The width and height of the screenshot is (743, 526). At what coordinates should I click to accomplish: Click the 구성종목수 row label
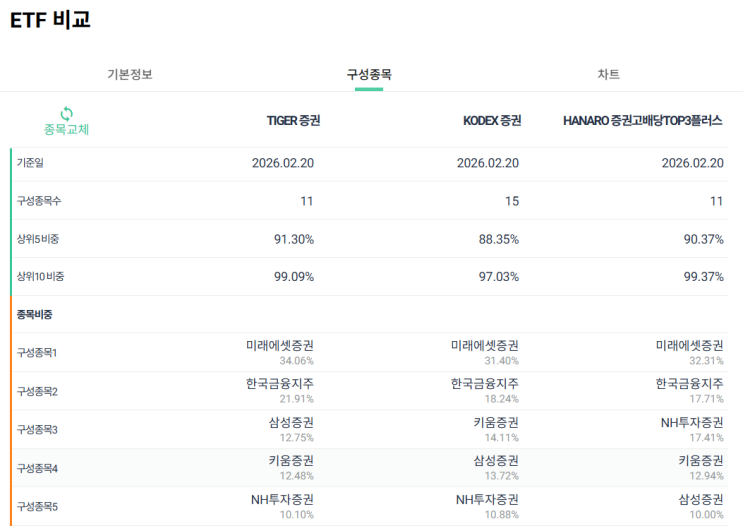[x=39, y=201]
